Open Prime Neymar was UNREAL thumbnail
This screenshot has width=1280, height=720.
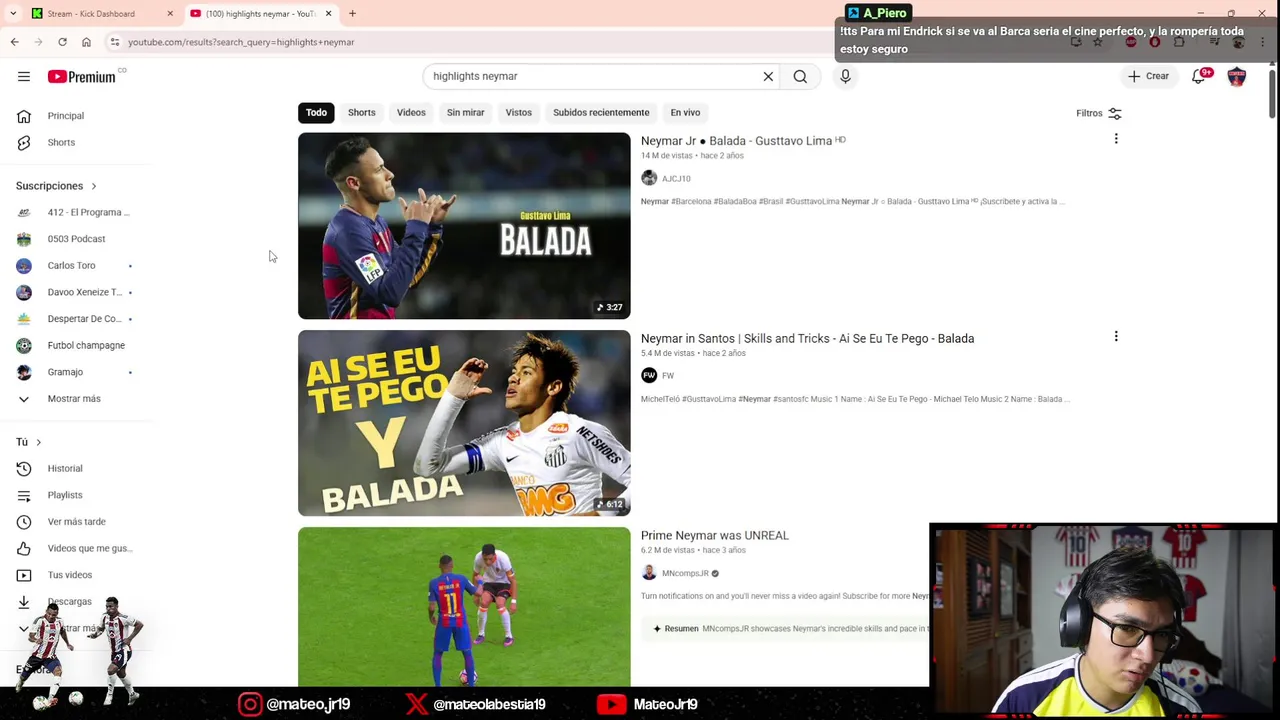pos(464,606)
